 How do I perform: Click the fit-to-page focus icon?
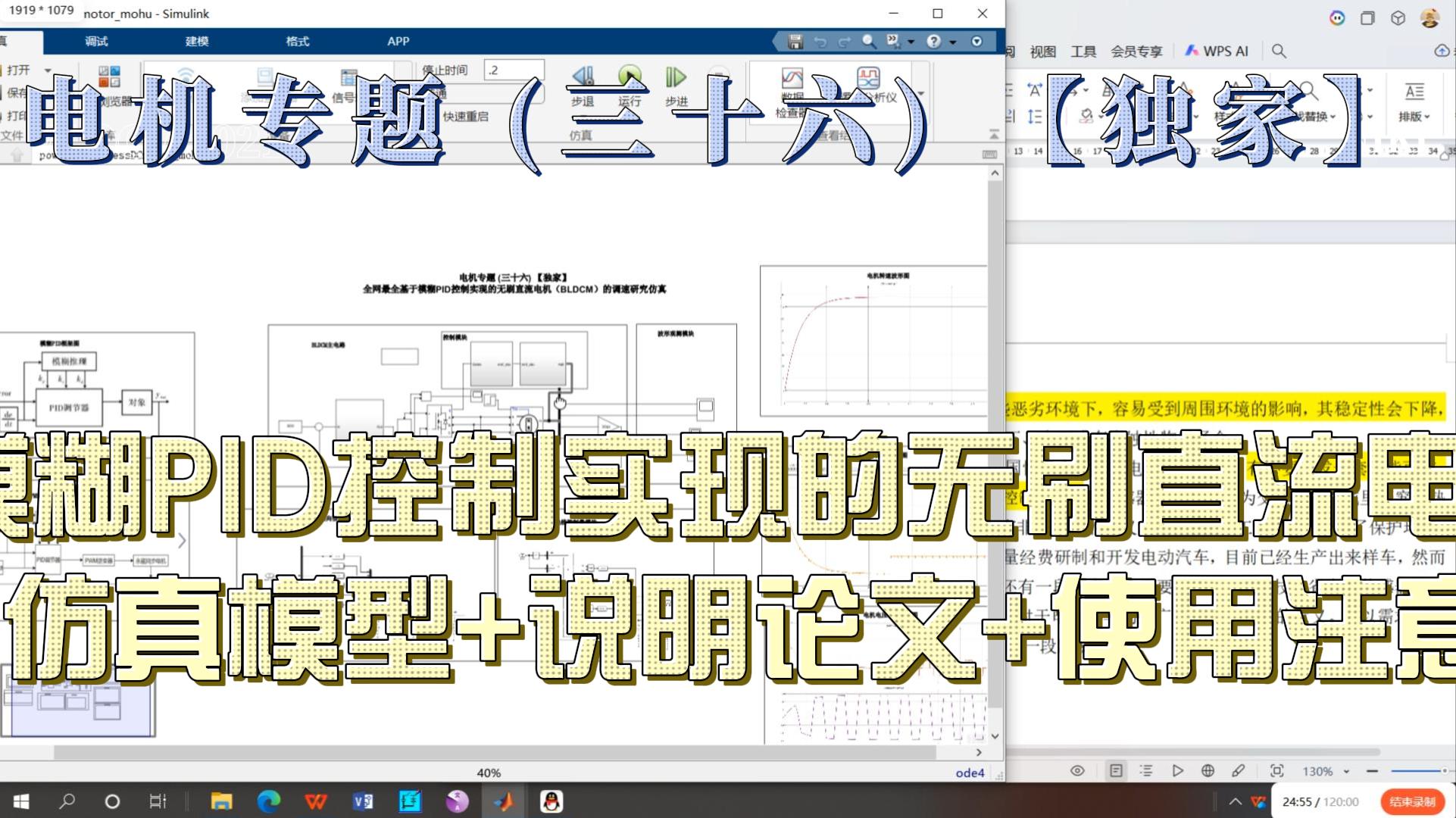[x=1276, y=770]
